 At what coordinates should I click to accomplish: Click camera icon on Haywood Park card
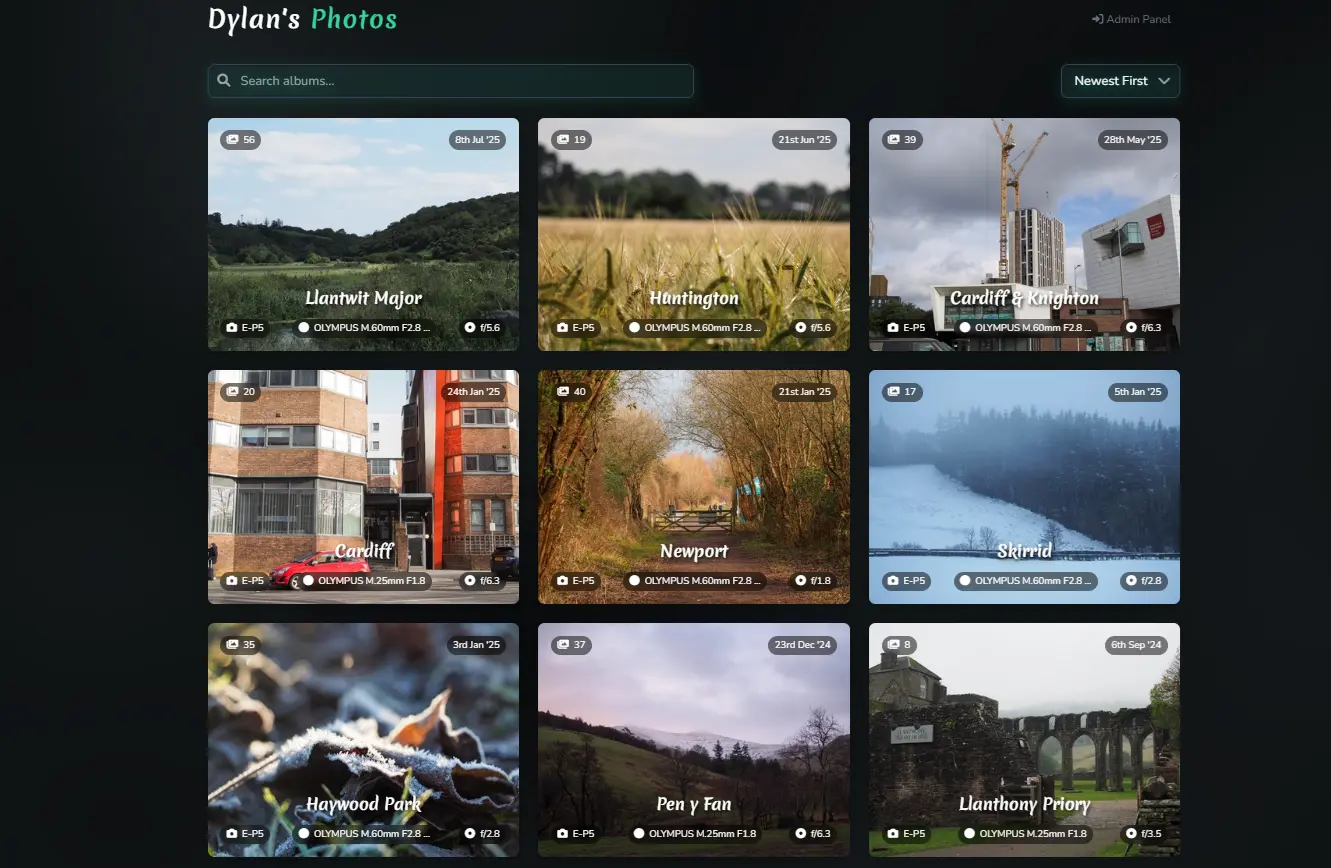point(232,834)
